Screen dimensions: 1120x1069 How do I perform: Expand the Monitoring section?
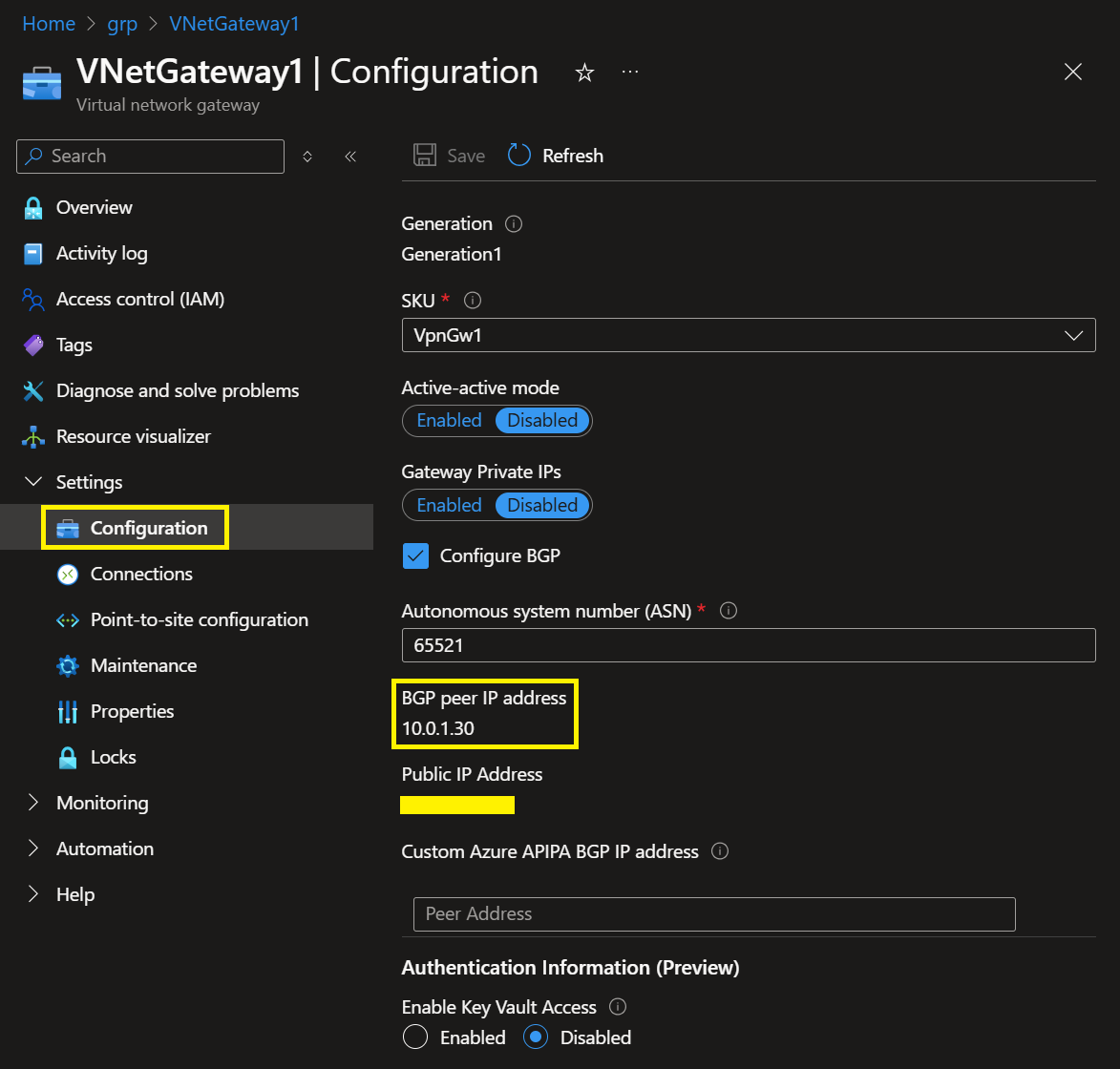[x=32, y=803]
